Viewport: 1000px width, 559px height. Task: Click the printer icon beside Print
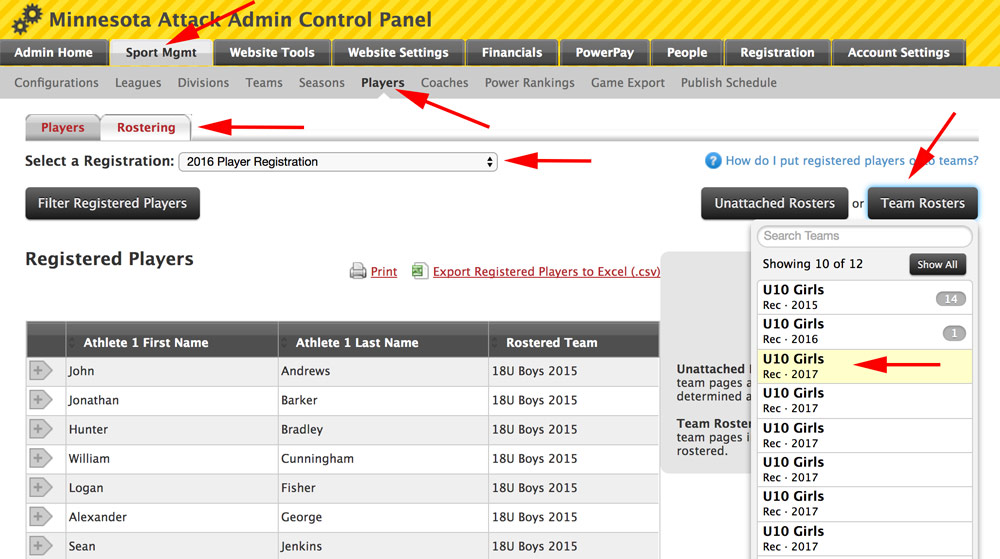coord(358,271)
